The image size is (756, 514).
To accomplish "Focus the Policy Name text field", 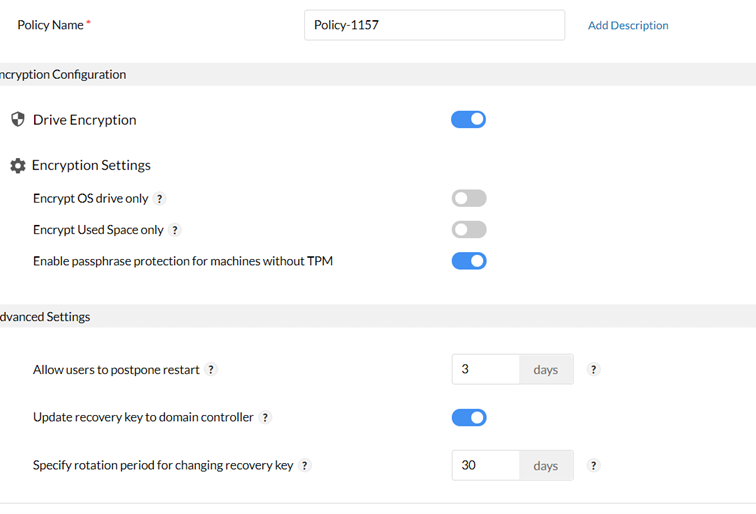I will point(434,26).
